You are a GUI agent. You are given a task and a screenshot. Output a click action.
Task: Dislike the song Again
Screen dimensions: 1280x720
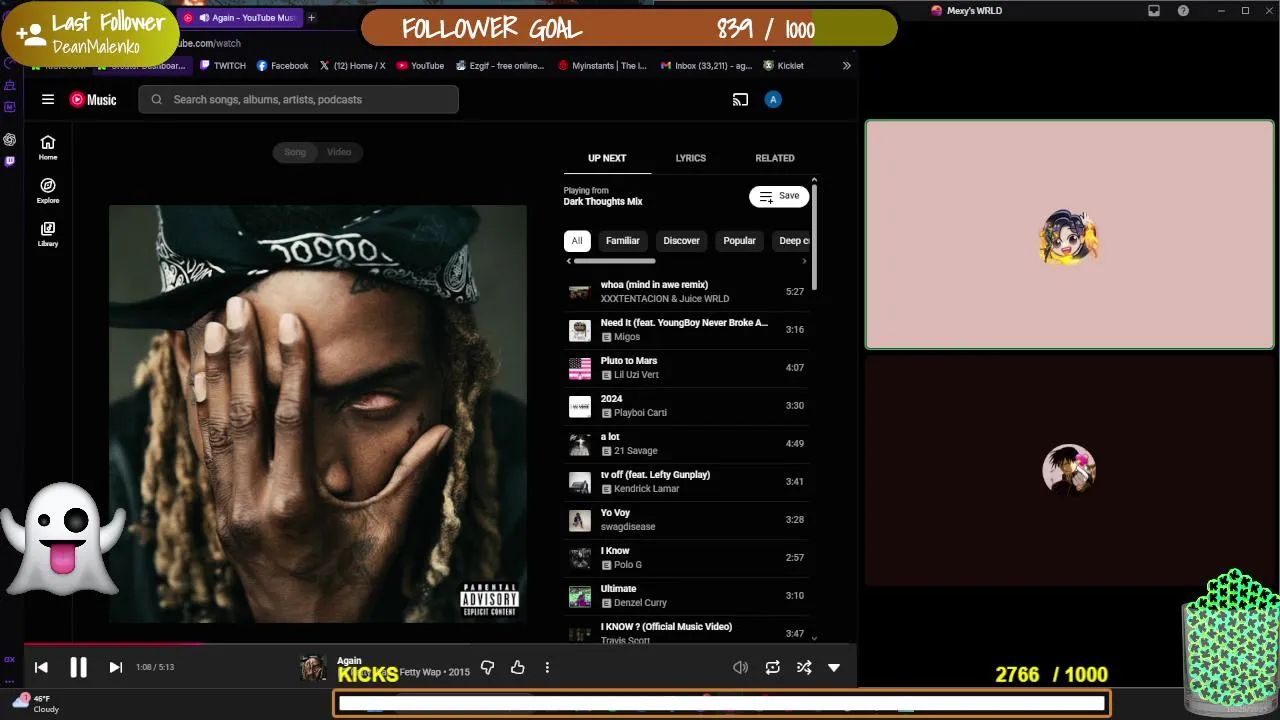coord(487,667)
